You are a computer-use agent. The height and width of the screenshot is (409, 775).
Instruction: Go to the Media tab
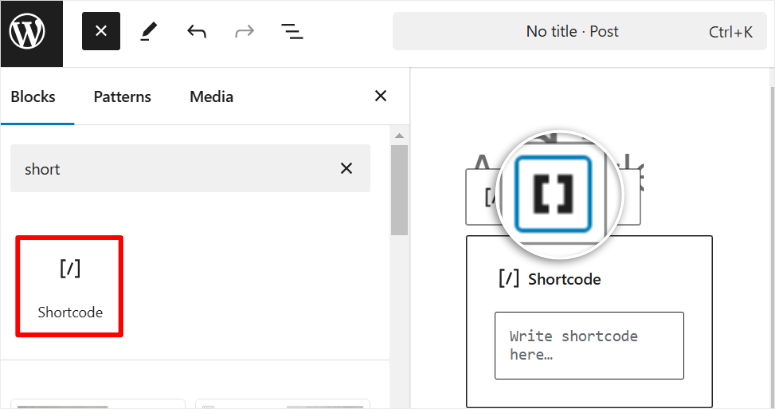click(211, 97)
